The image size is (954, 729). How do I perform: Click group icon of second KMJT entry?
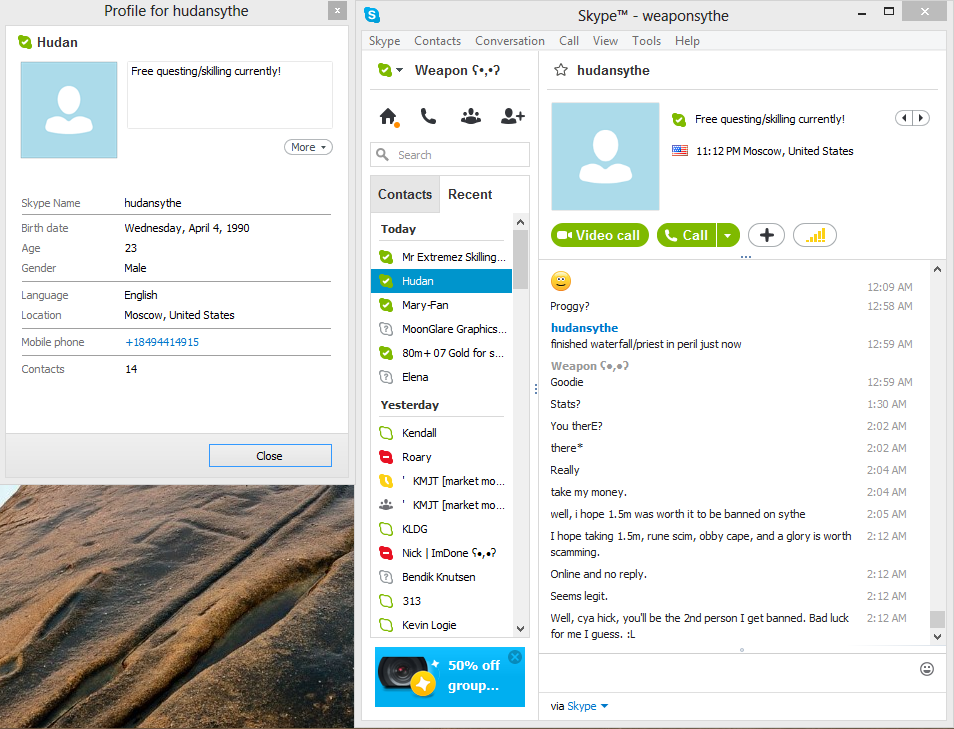386,504
